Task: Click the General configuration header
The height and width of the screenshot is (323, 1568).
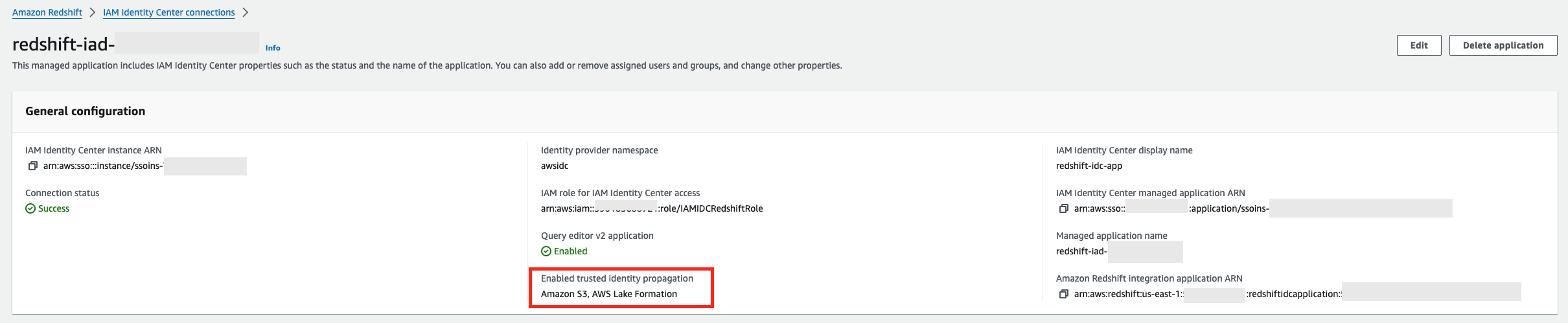Action: coord(85,111)
